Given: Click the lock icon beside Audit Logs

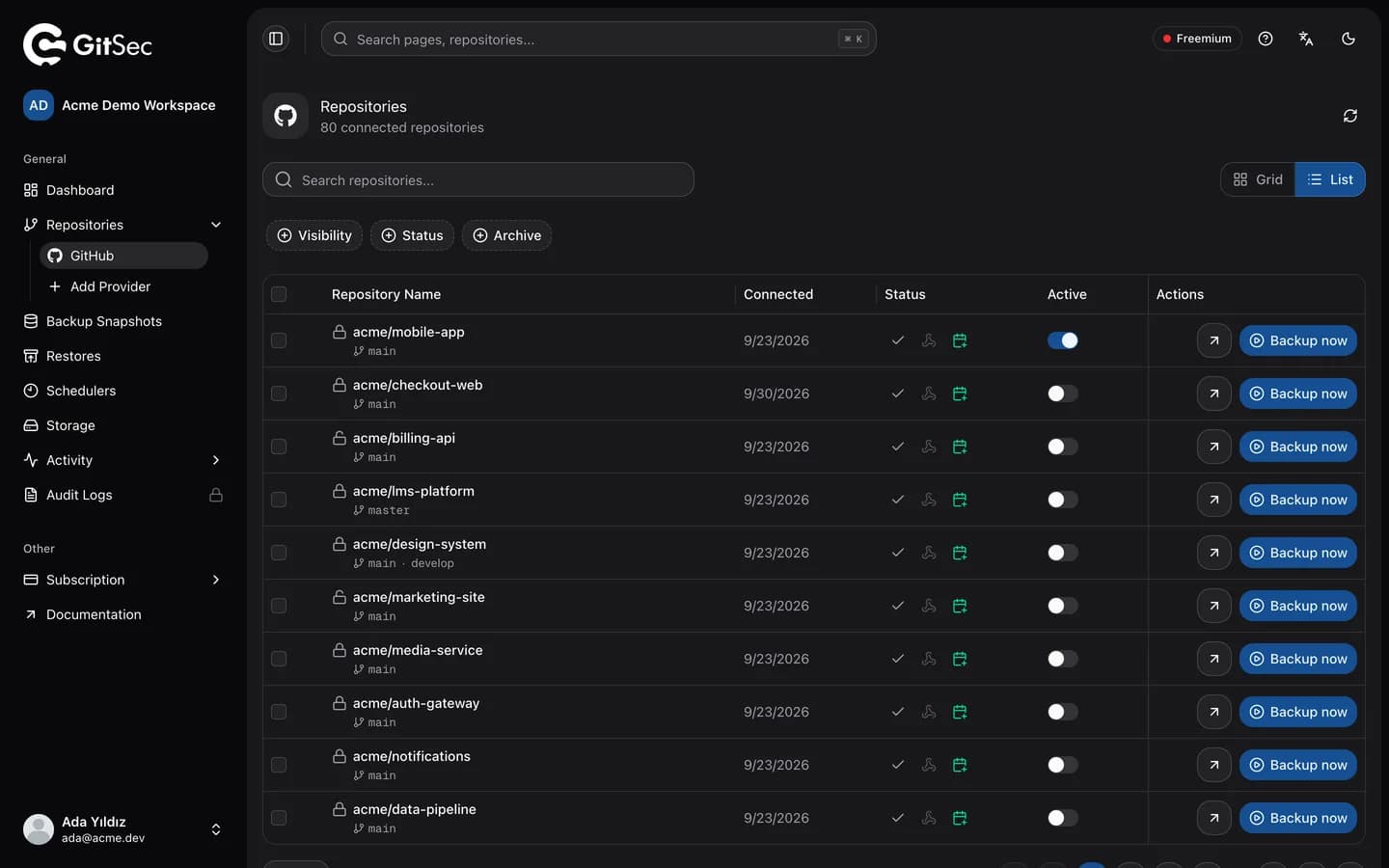Looking at the screenshot, I should click(x=216, y=495).
